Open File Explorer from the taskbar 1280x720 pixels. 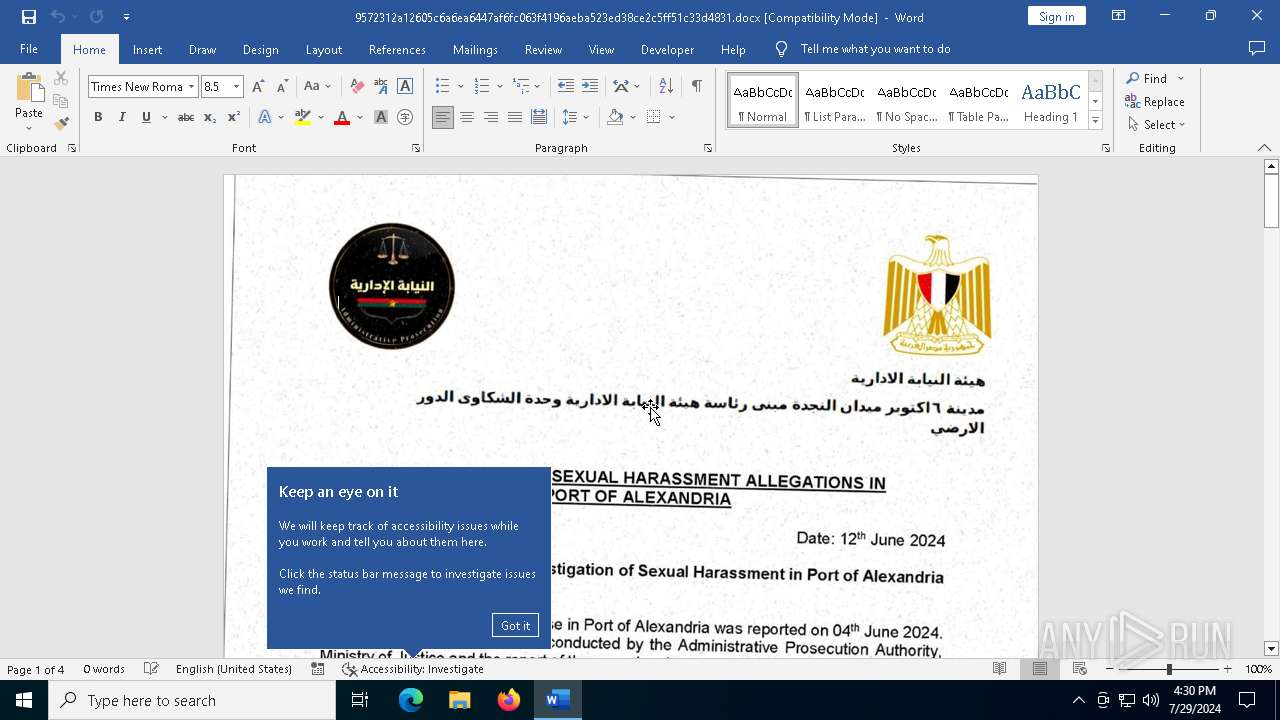tap(459, 700)
